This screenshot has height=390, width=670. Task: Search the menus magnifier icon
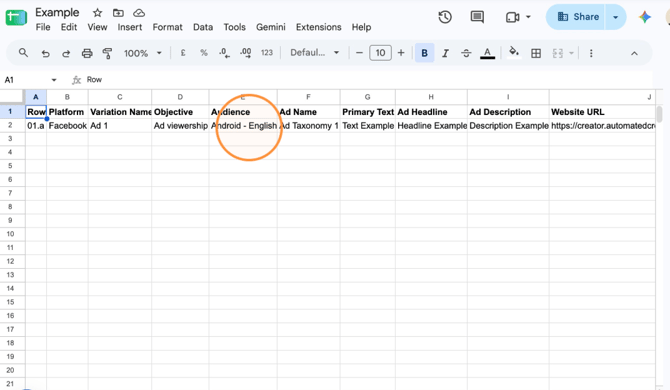(24, 53)
